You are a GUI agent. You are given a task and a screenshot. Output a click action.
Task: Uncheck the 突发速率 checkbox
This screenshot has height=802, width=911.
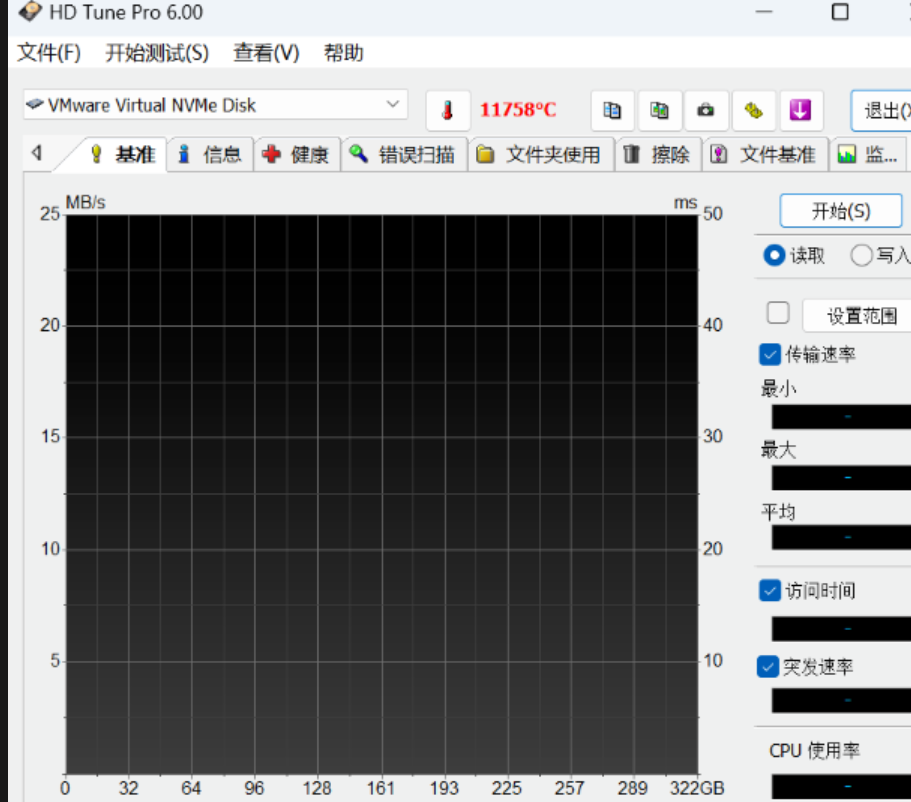pos(767,667)
